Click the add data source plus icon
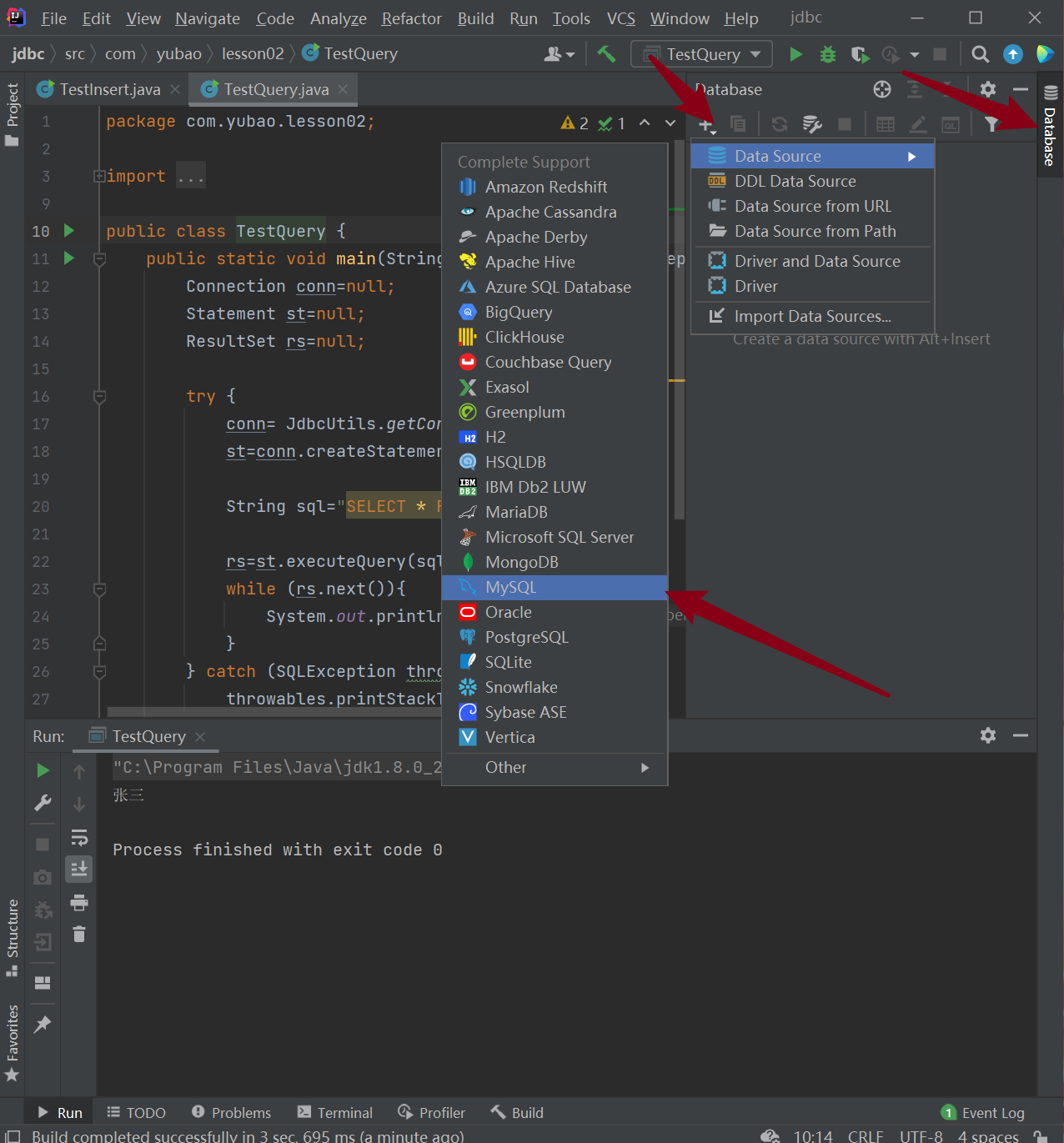1064x1143 pixels. [706, 125]
